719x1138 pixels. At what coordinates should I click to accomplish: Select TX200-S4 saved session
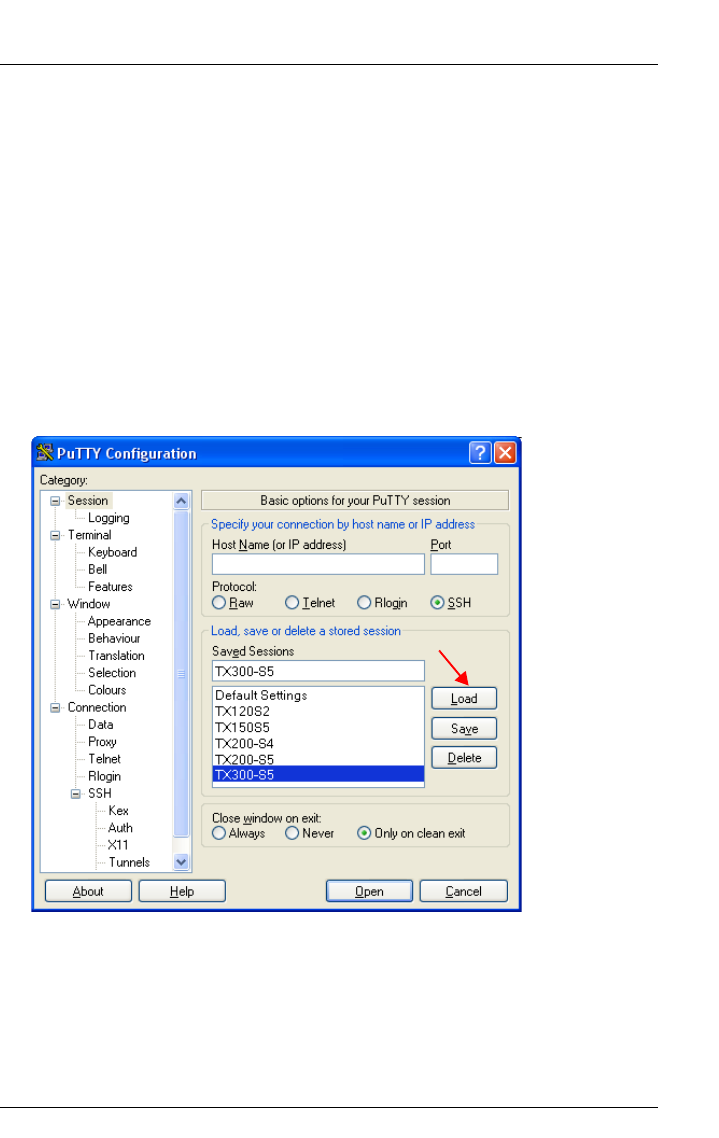click(x=319, y=743)
